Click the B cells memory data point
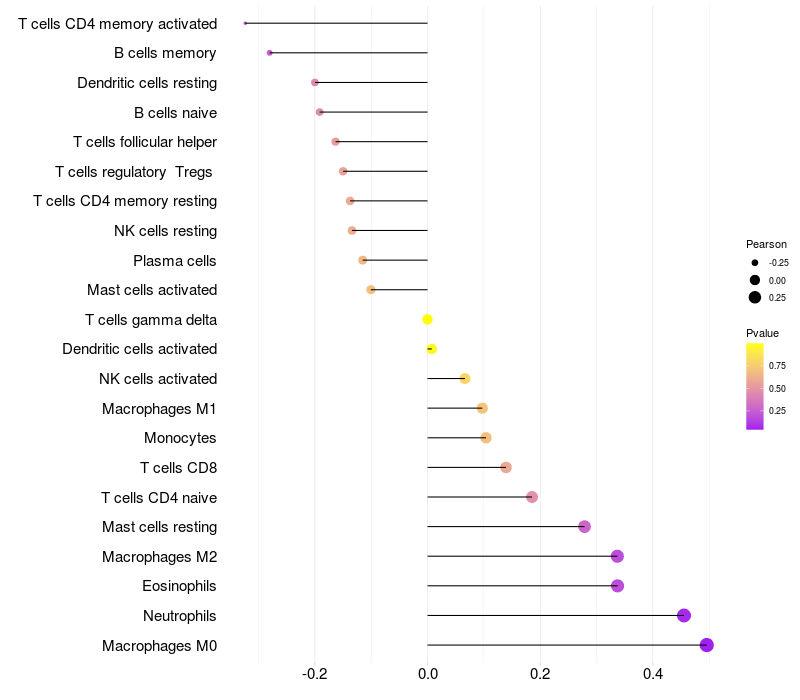 click(x=269, y=53)
